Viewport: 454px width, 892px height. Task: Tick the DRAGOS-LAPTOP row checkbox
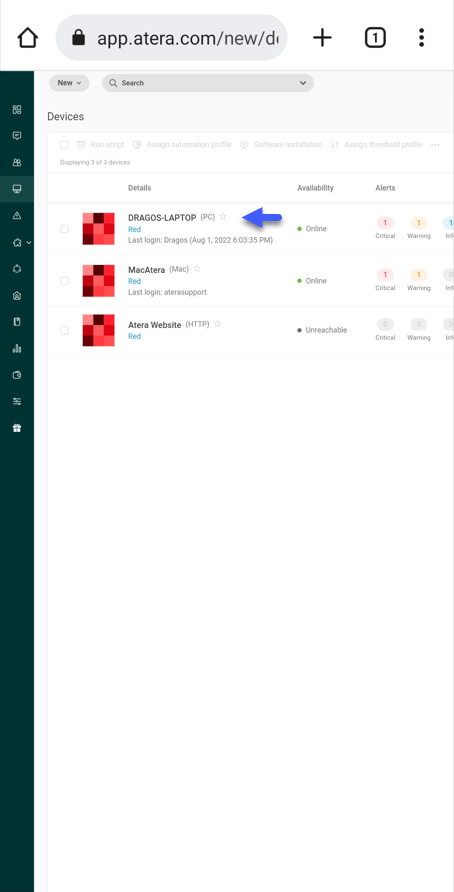(64, 229)
